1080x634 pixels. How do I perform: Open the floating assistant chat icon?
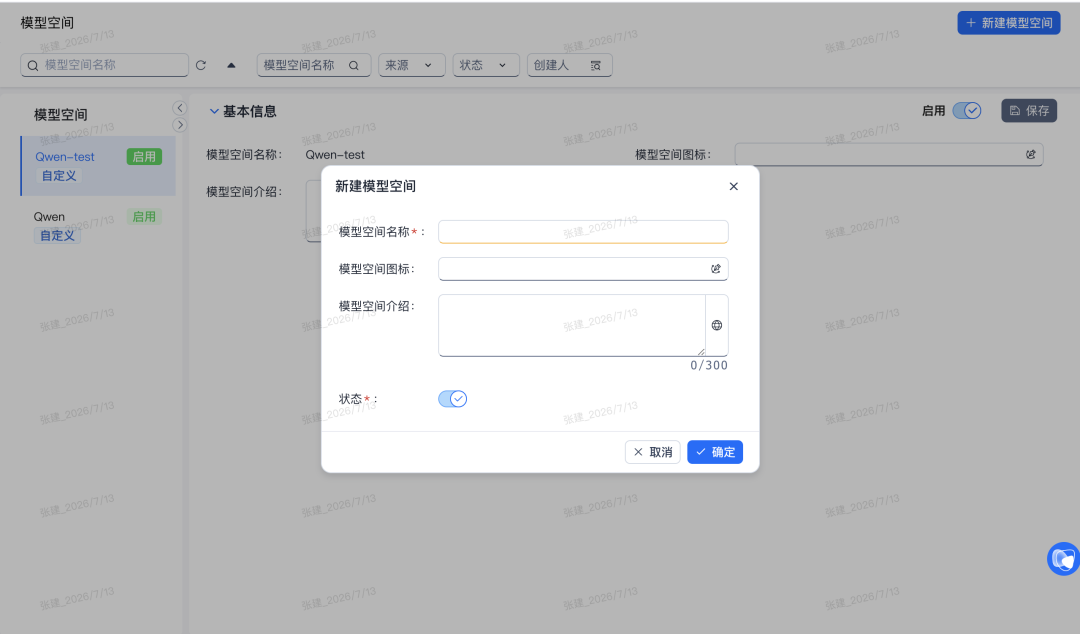click(x=1063, y=558)
